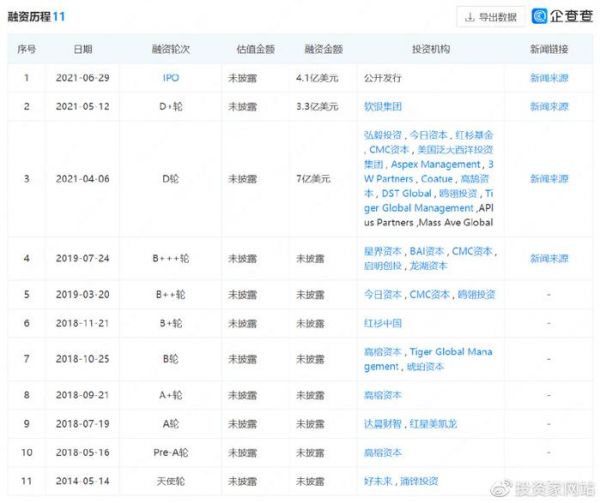This screenshot has width=600, height=503.
Task: Open the DST Global investor link
Action: pos(405,193)
